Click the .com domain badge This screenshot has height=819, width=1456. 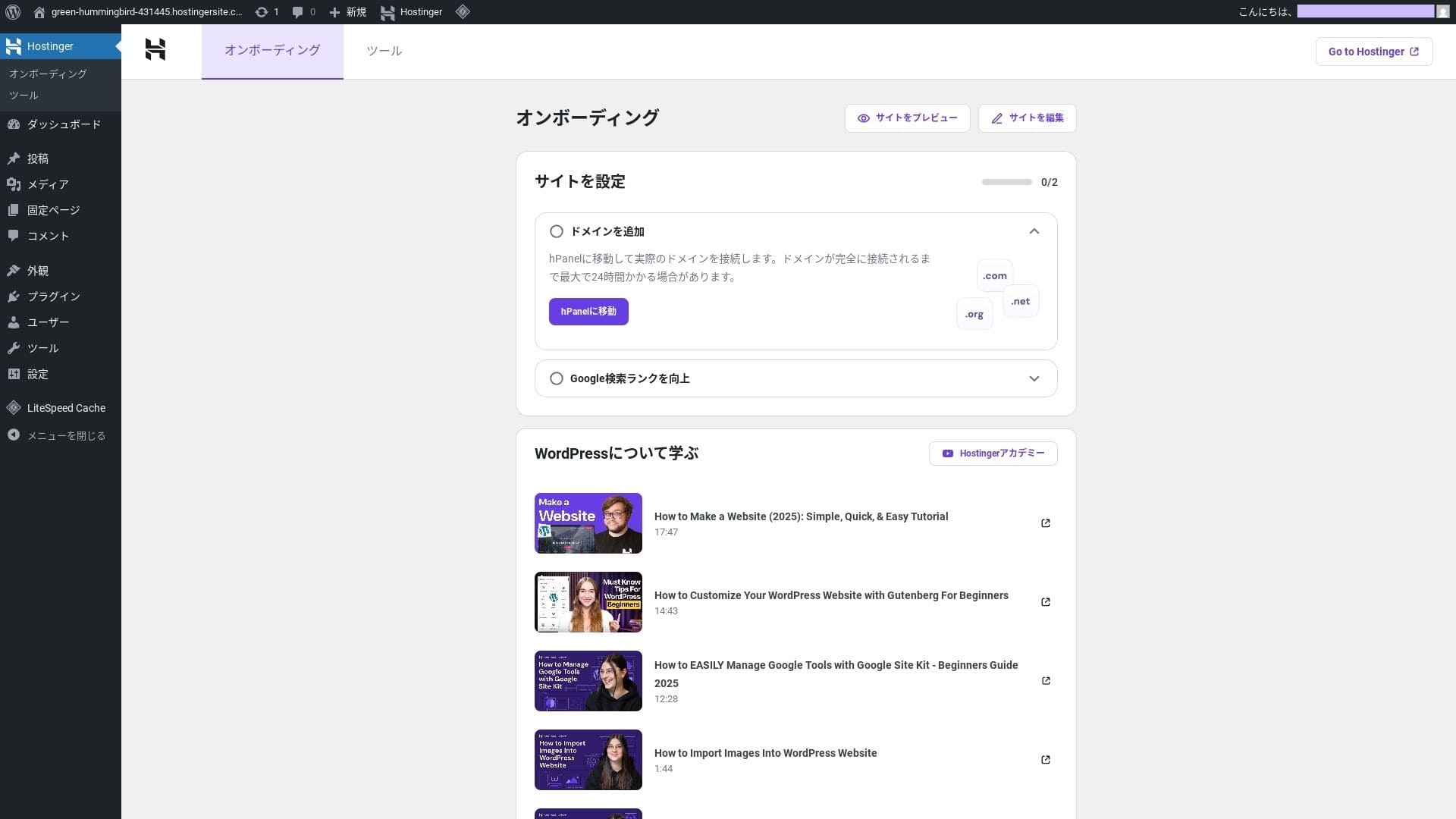pyautogui.click(x=995, y=276)
